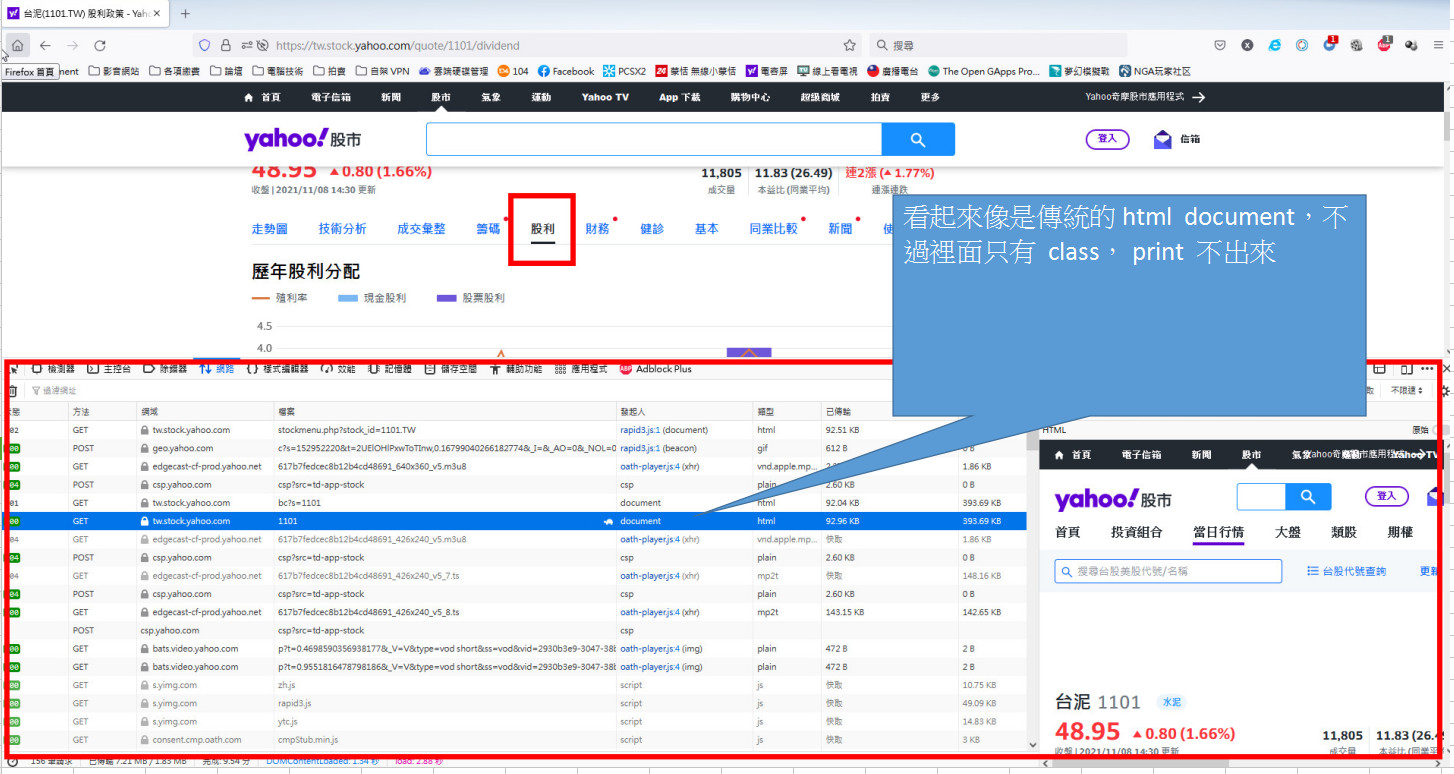Expand the 更多 menu in Yahoo nav
The height and width of the screenshot is (774, 1454).
pyautogui.click(x=930, y=97)
